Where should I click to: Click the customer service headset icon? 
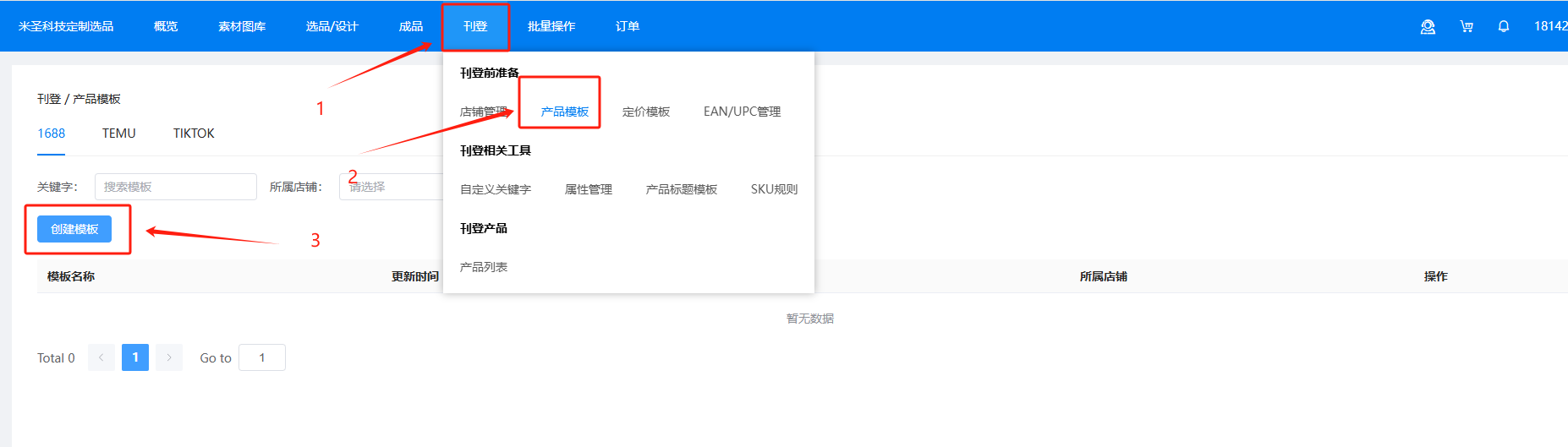pyautogui.click(x=1428, y=27)
